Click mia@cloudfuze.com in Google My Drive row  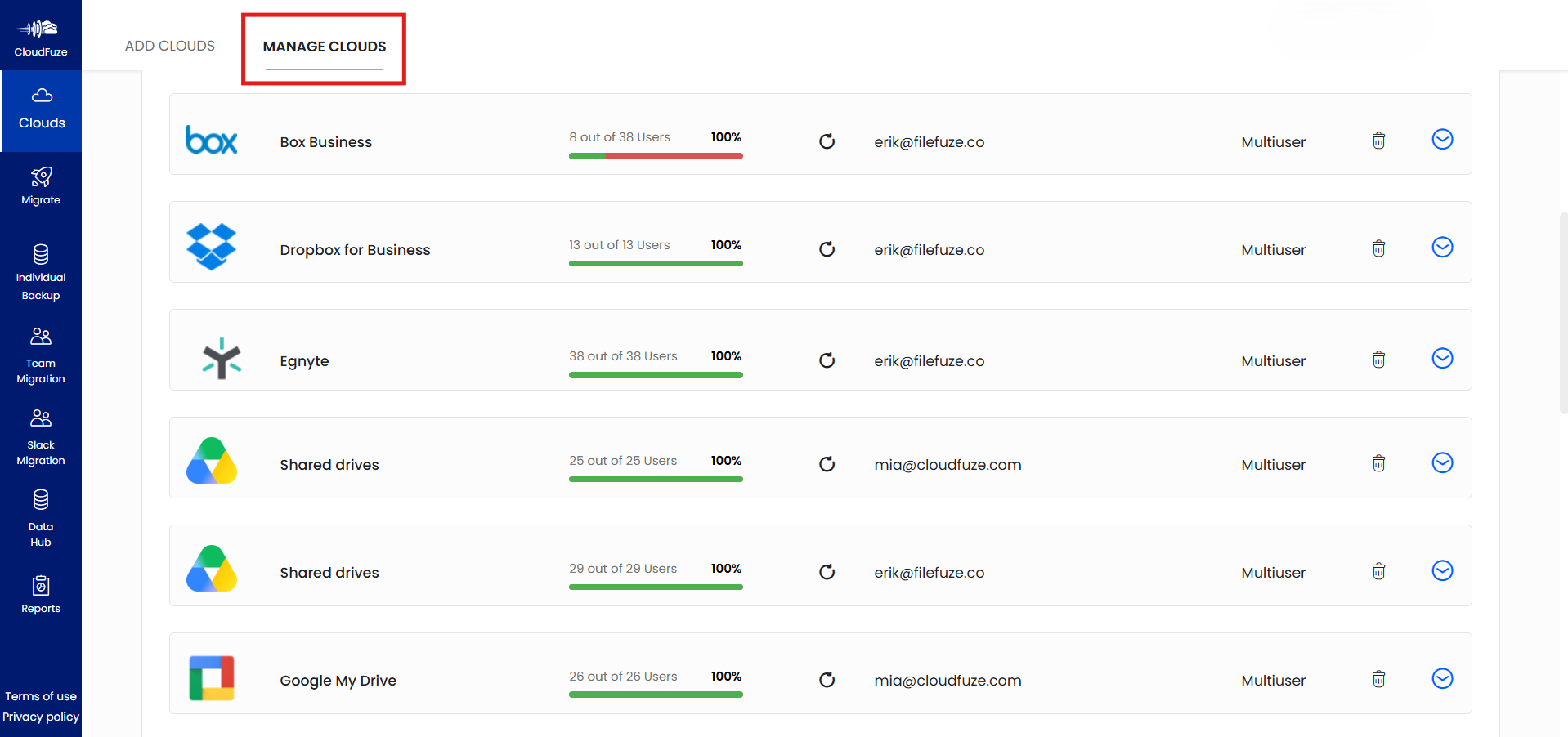click(x=948, y=681)
